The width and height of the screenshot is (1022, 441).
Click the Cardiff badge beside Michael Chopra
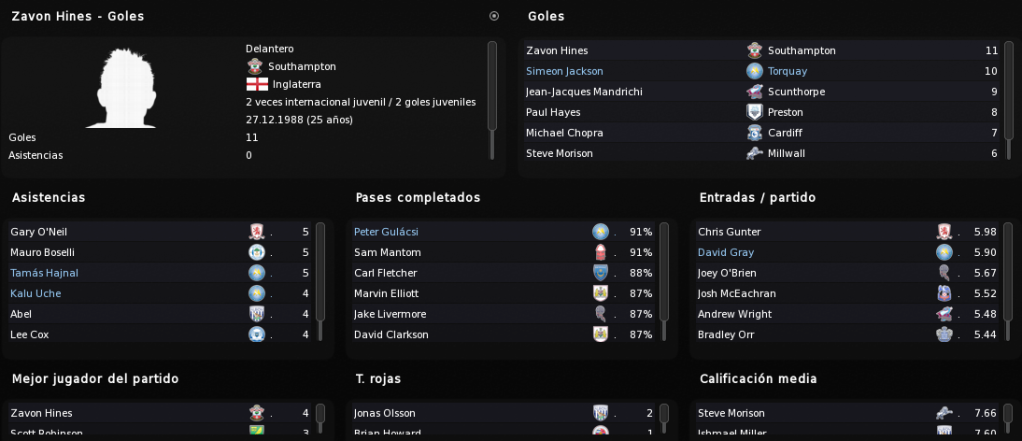[x=755, y=133]
